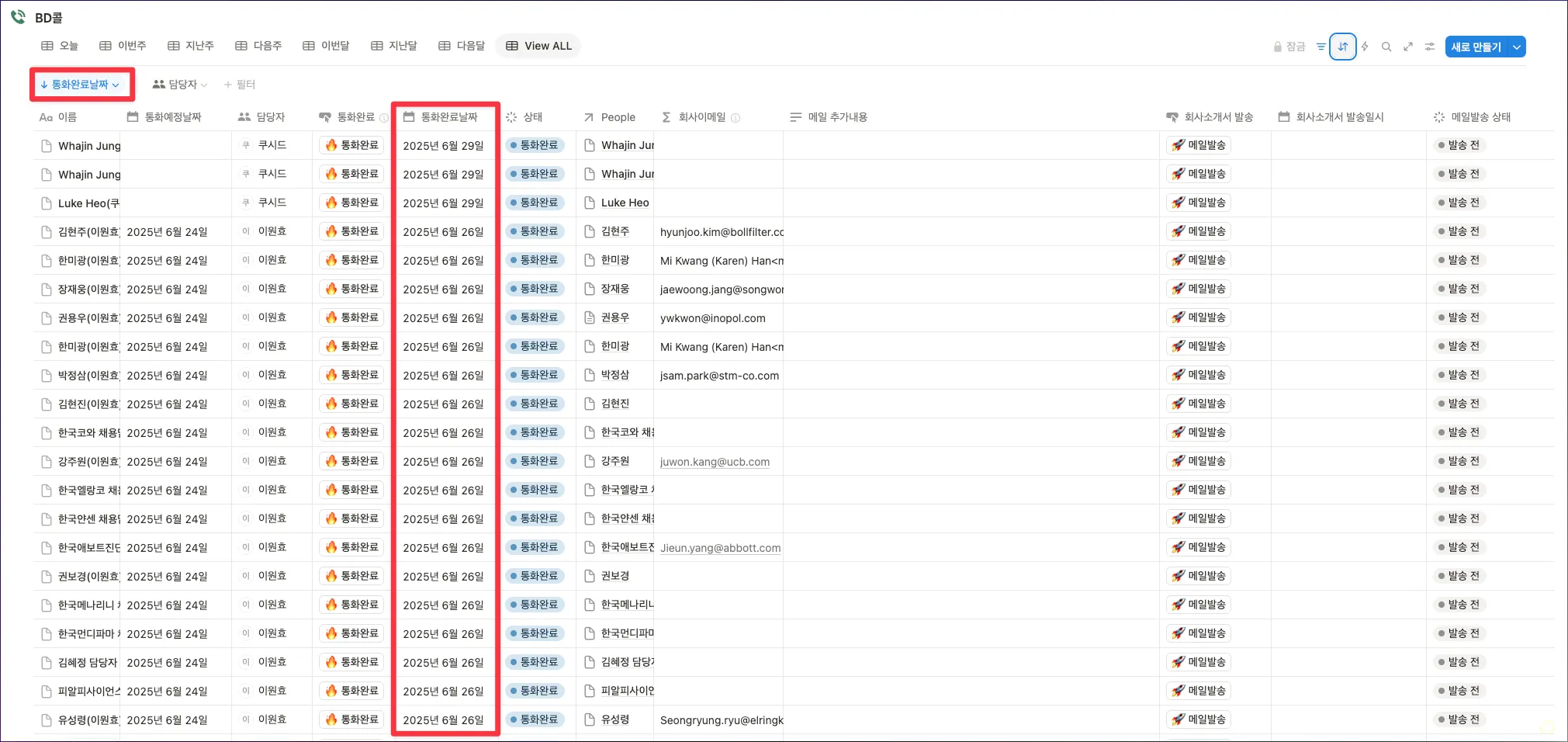Click the 통화완료 button in the 권보경 row

tap(351, 576)
